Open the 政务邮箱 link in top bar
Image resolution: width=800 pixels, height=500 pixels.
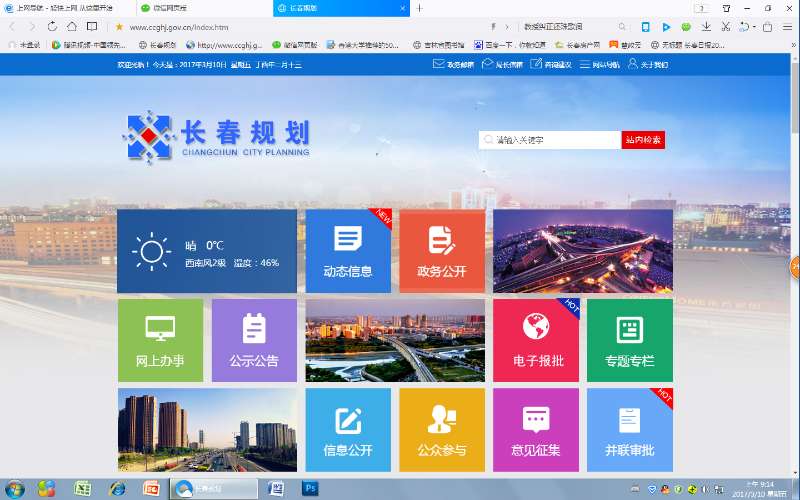[453, 64]
